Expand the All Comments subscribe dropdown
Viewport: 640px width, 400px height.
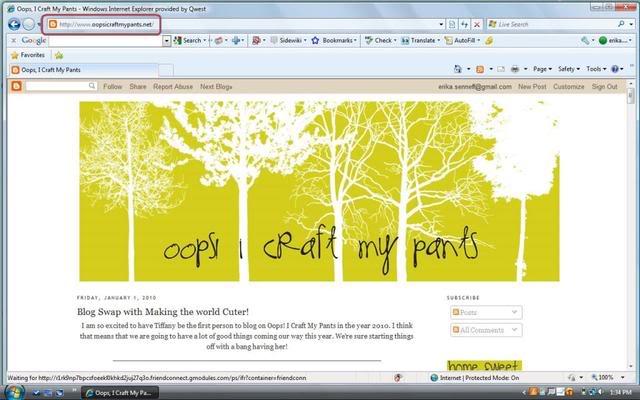click(x=486, y=330)
